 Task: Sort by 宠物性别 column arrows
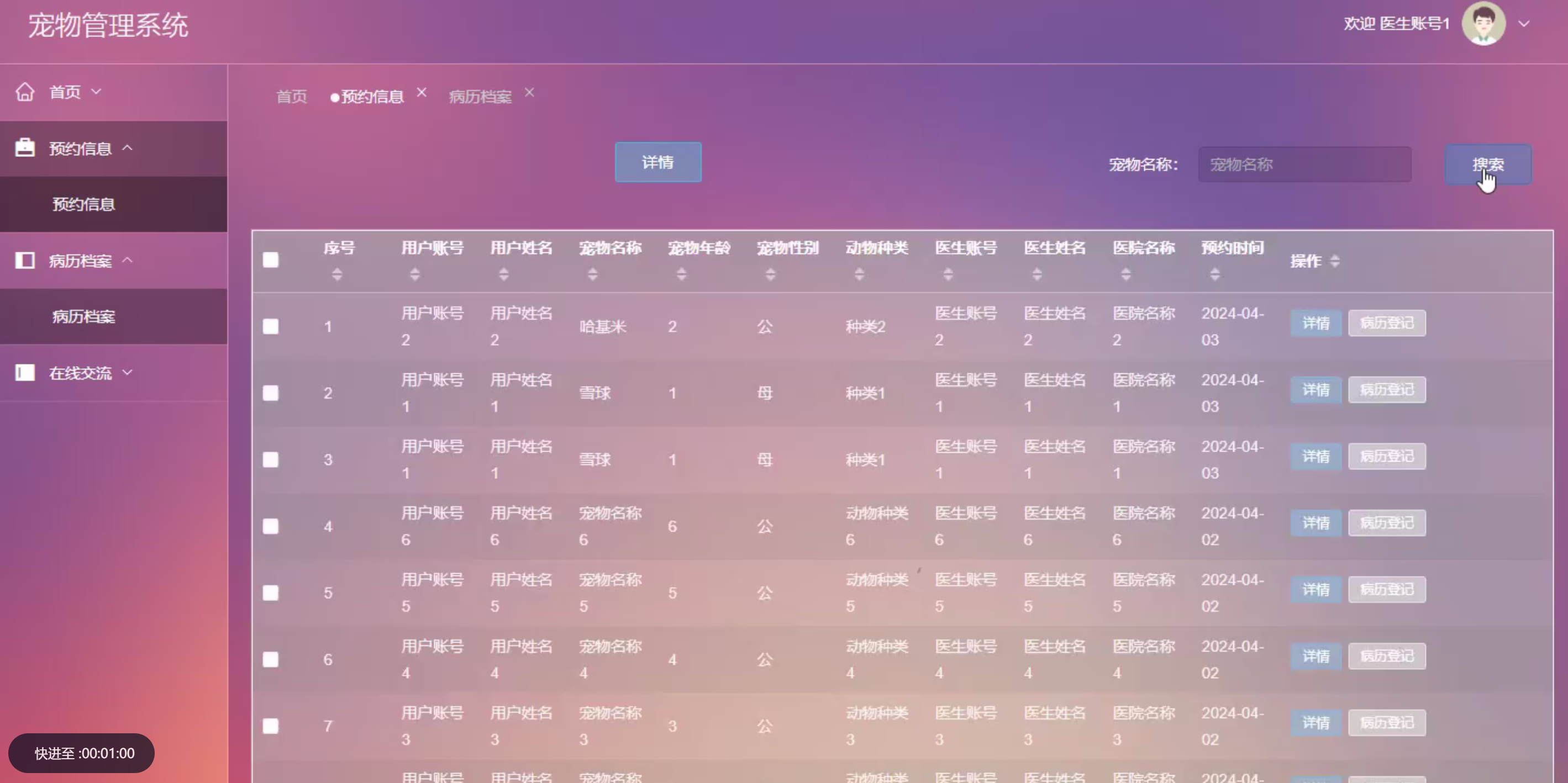tap(770, 274)
